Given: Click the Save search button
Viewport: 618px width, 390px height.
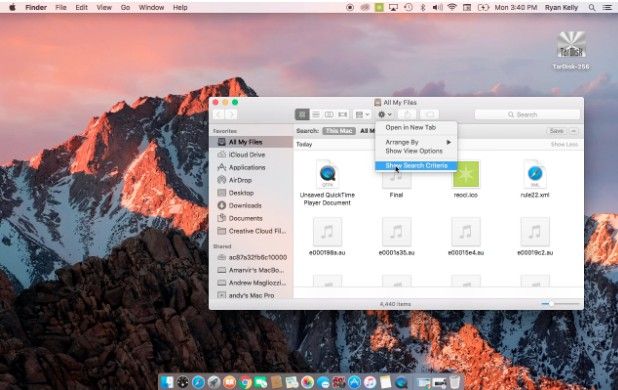Looking at the screenshot, I should tap(557, 131).
